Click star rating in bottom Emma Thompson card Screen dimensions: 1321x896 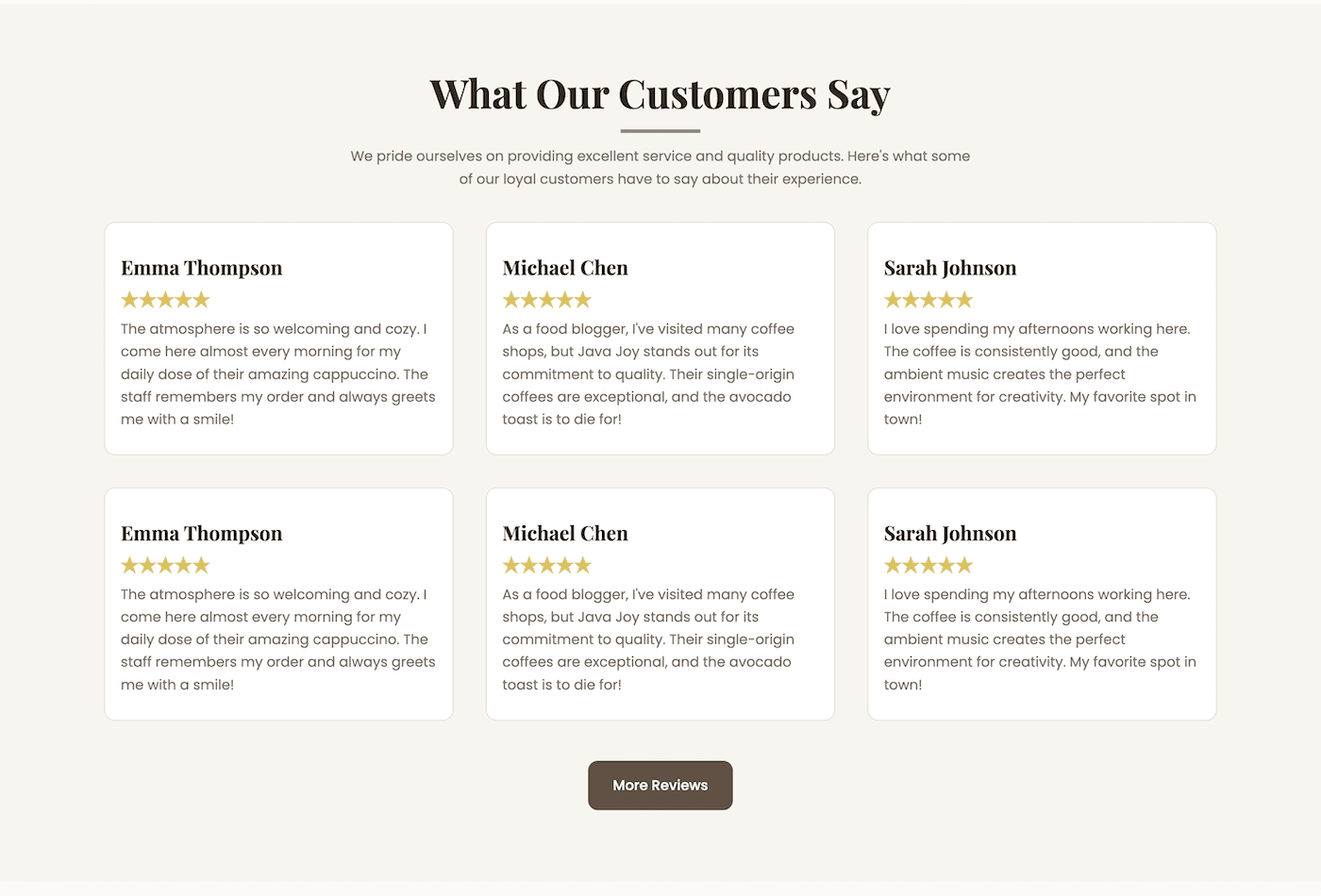pyautogui.click(x=165, y=565)
